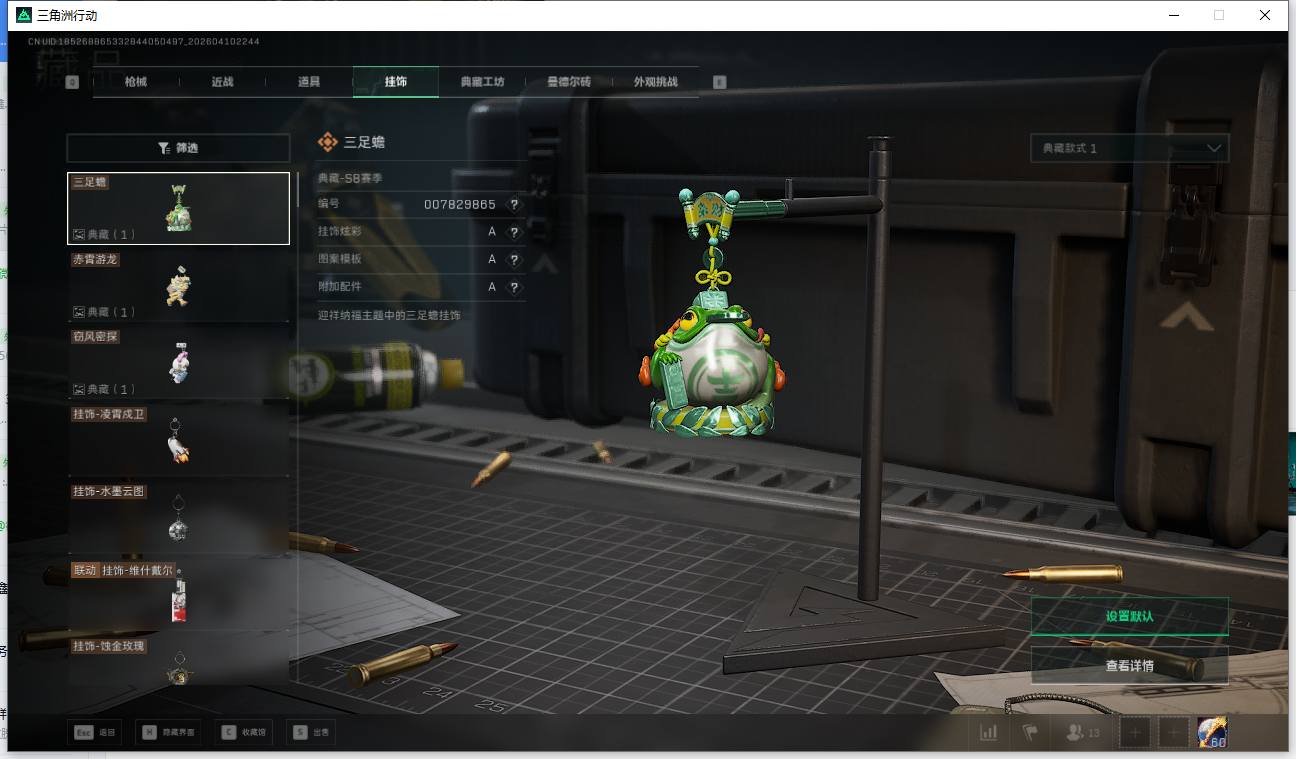Select the 挂饰 tab
Screen dimensions: 1296x759
pos(396,82)
